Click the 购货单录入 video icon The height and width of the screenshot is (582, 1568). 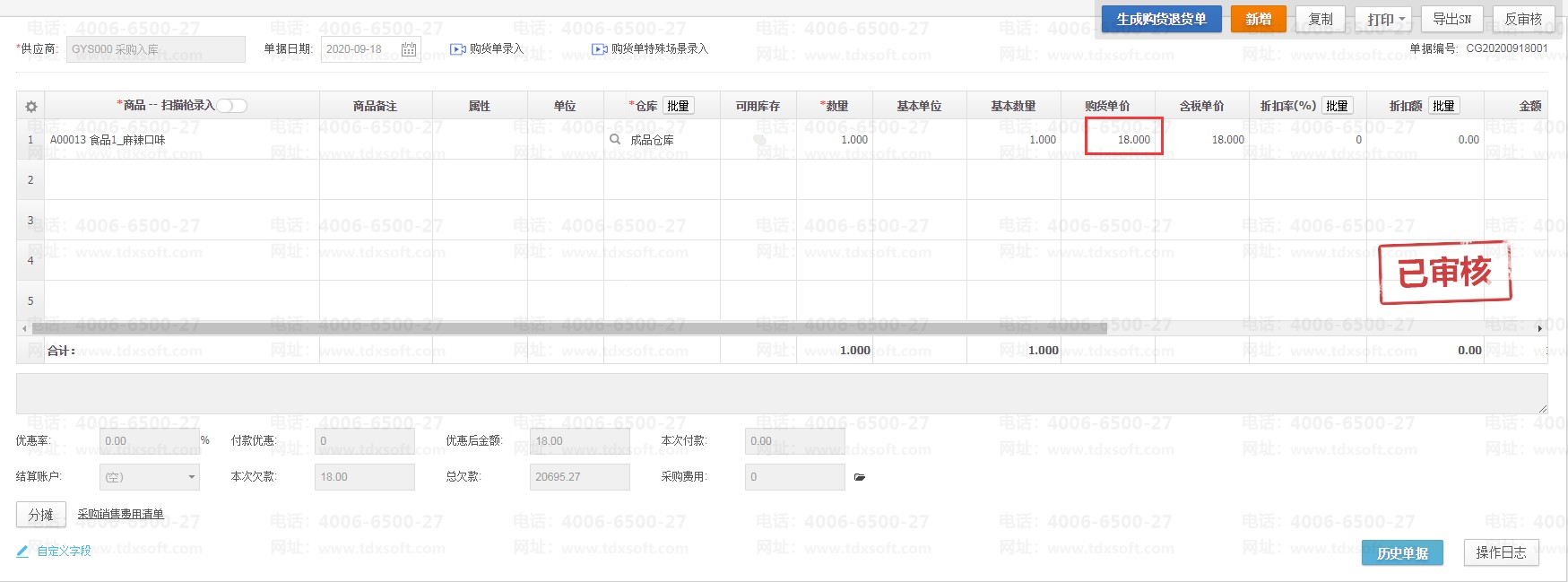click(x=457, y=49)
